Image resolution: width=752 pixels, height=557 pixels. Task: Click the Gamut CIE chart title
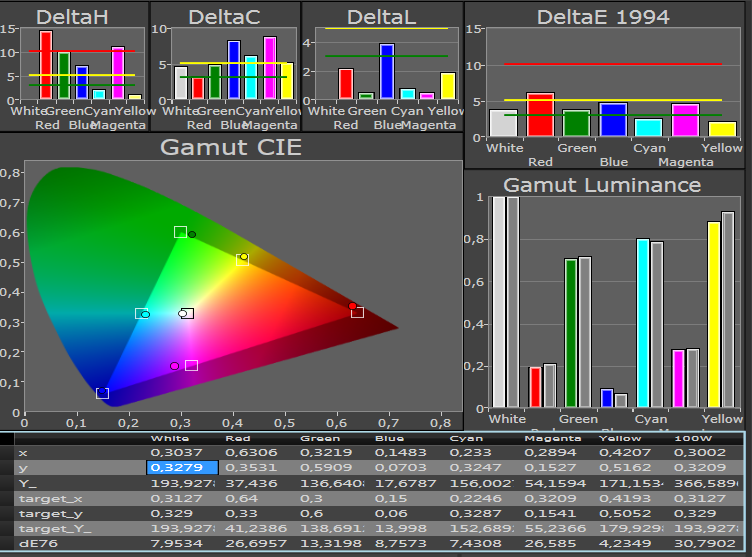click(x=231, y=147)
